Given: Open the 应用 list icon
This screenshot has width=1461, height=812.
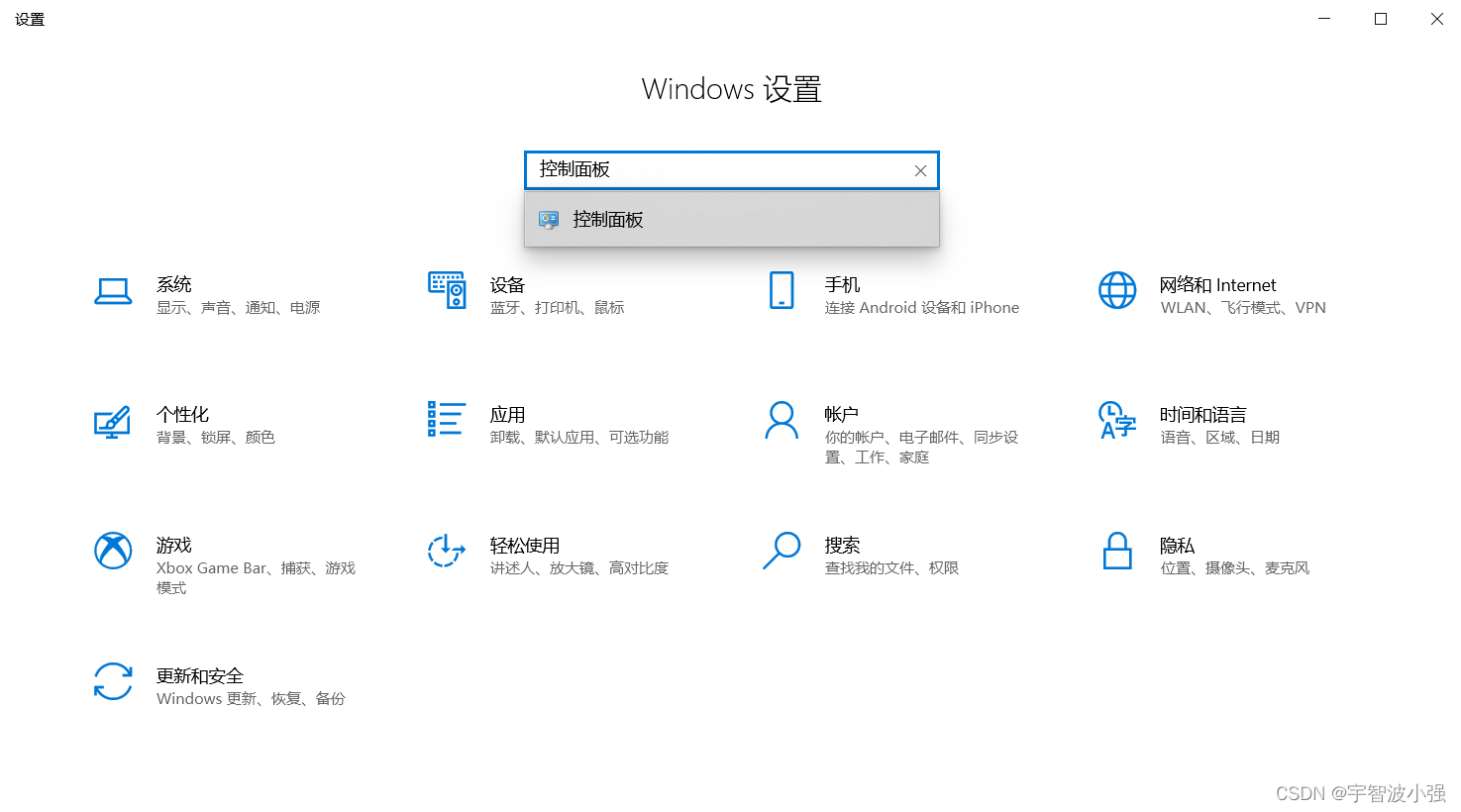Looking at the screenshot, I should (x=447, y=419).
